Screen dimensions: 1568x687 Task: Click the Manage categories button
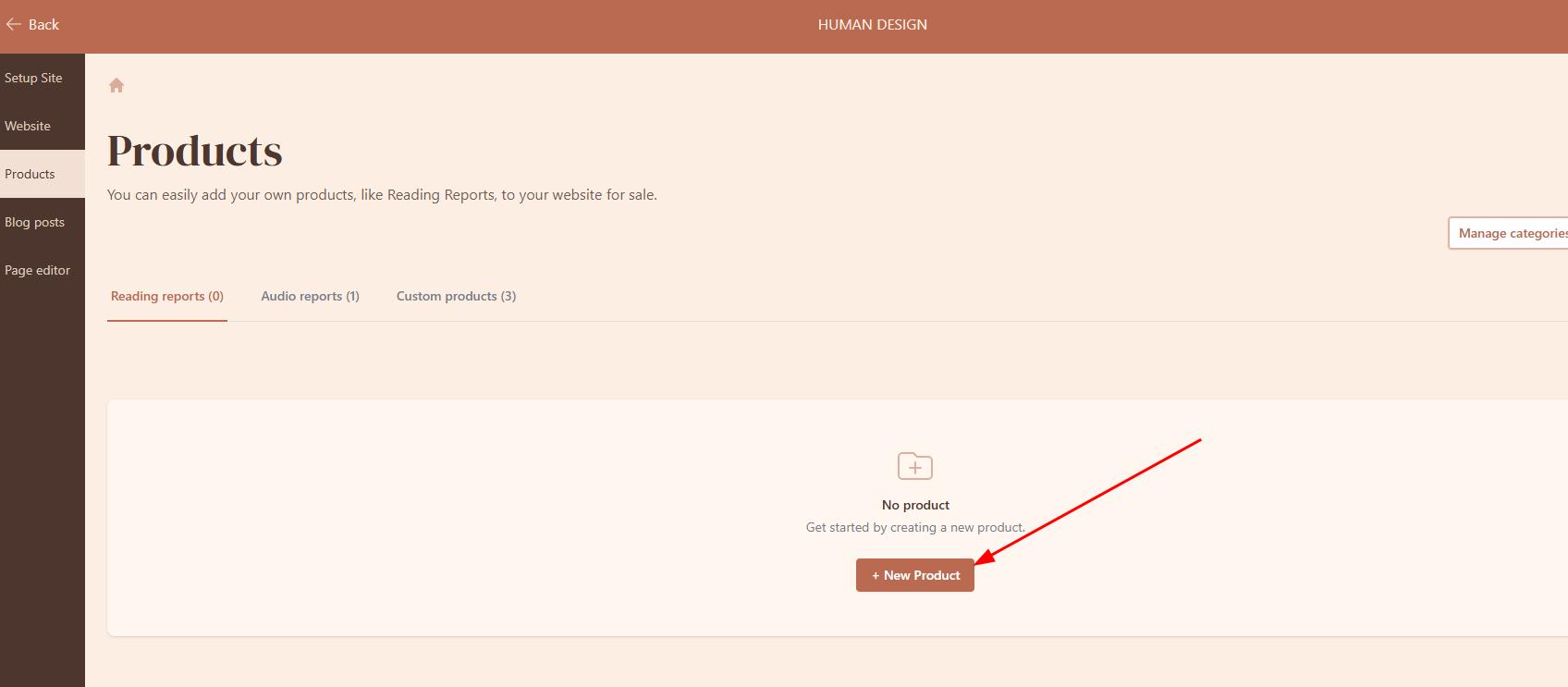(1509, 233)
